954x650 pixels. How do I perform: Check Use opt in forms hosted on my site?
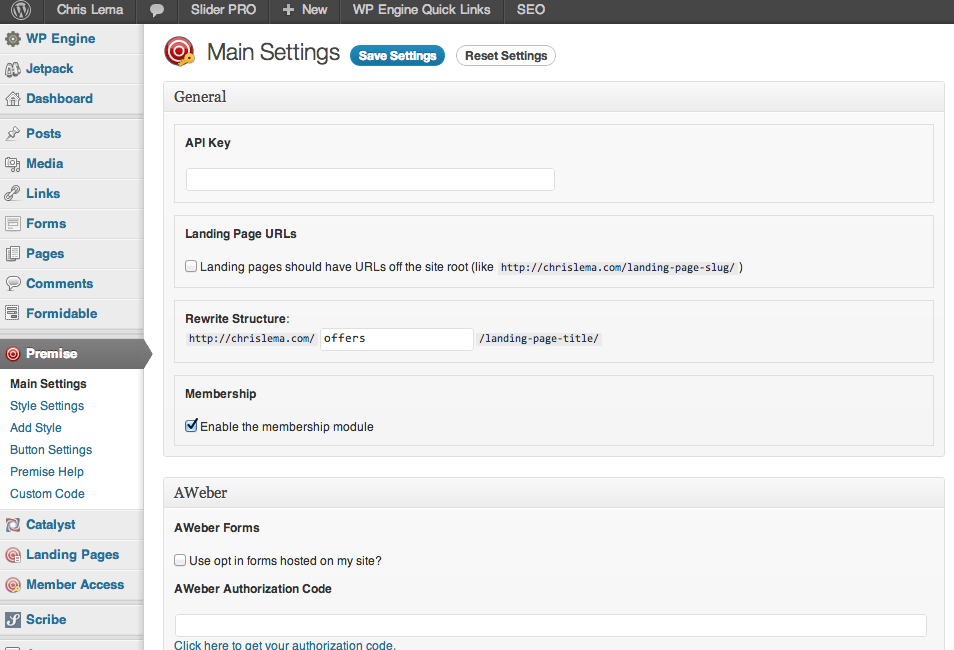point(180,561)
